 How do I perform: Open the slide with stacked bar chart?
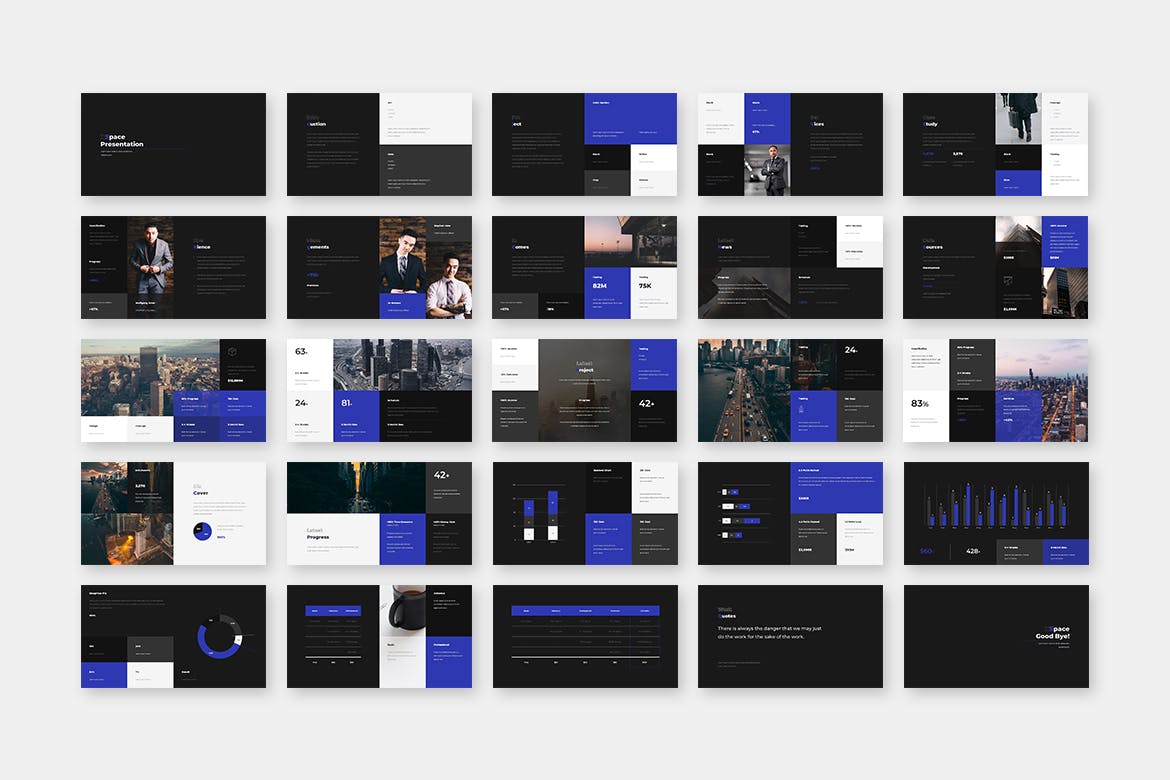[x=584, y=513]
